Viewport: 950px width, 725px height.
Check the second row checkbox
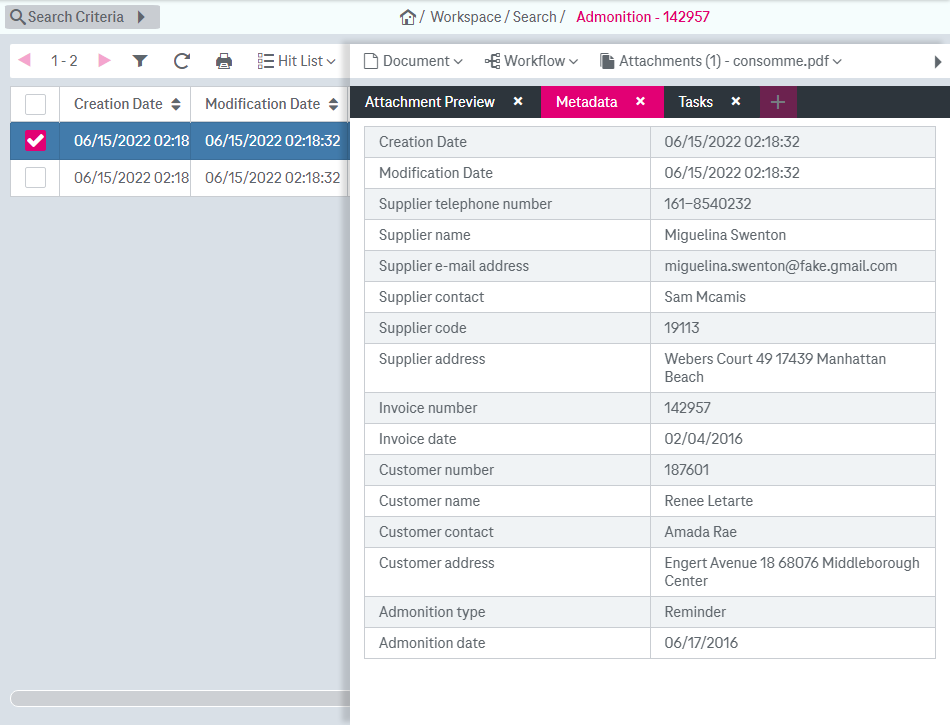click(35, 177)
